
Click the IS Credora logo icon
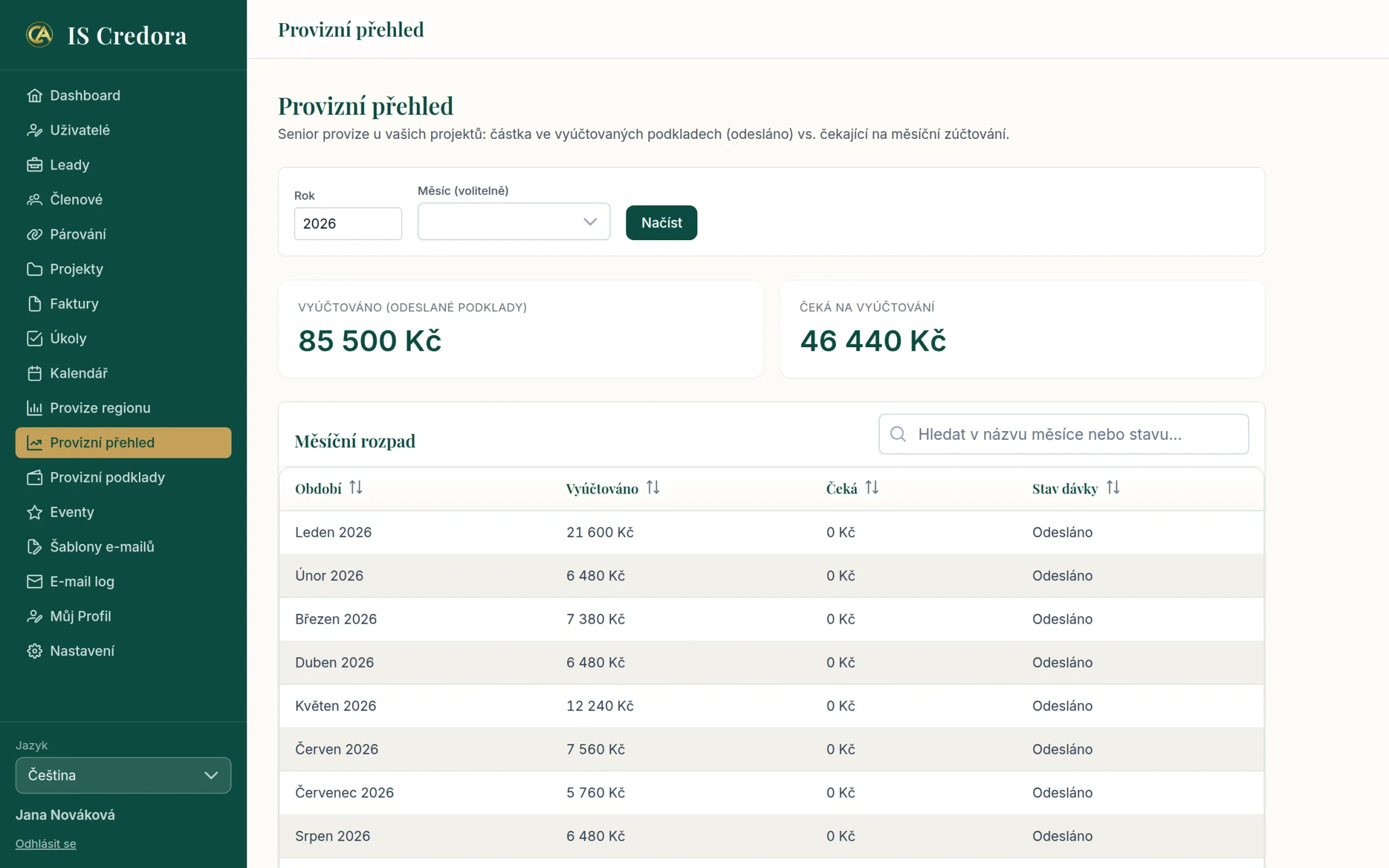point(39,35)
